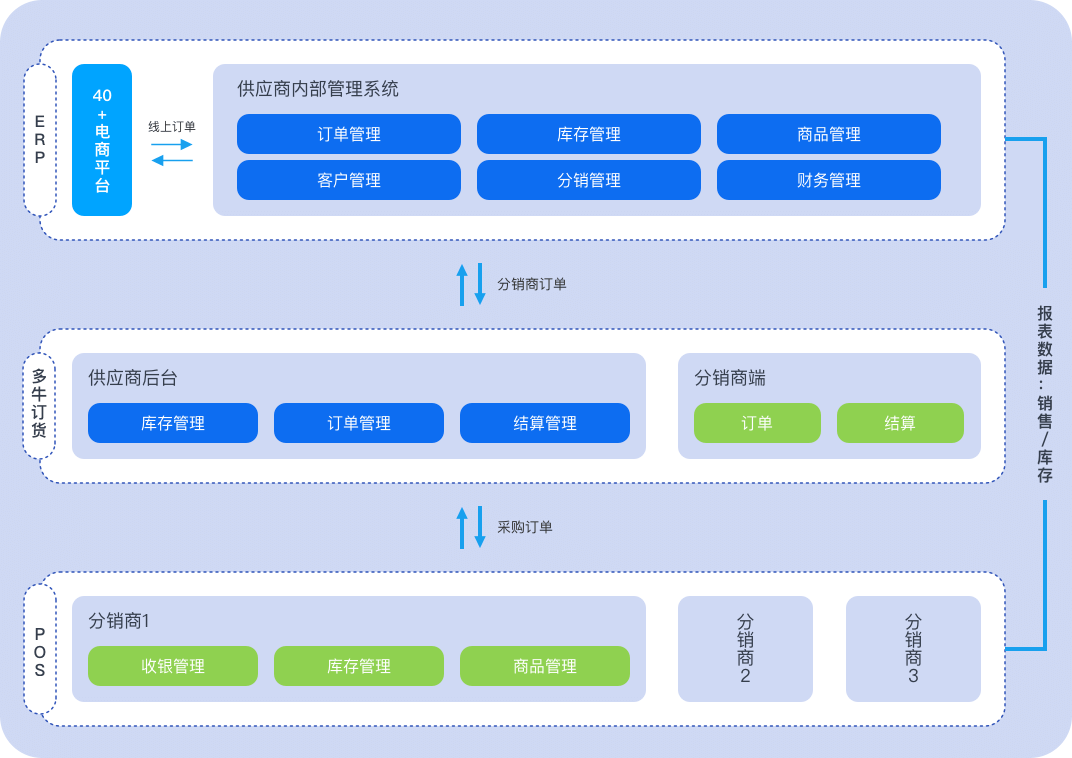Select the 多牛订货 side label
Viewport: 1072px width, 758px height.
40,405
